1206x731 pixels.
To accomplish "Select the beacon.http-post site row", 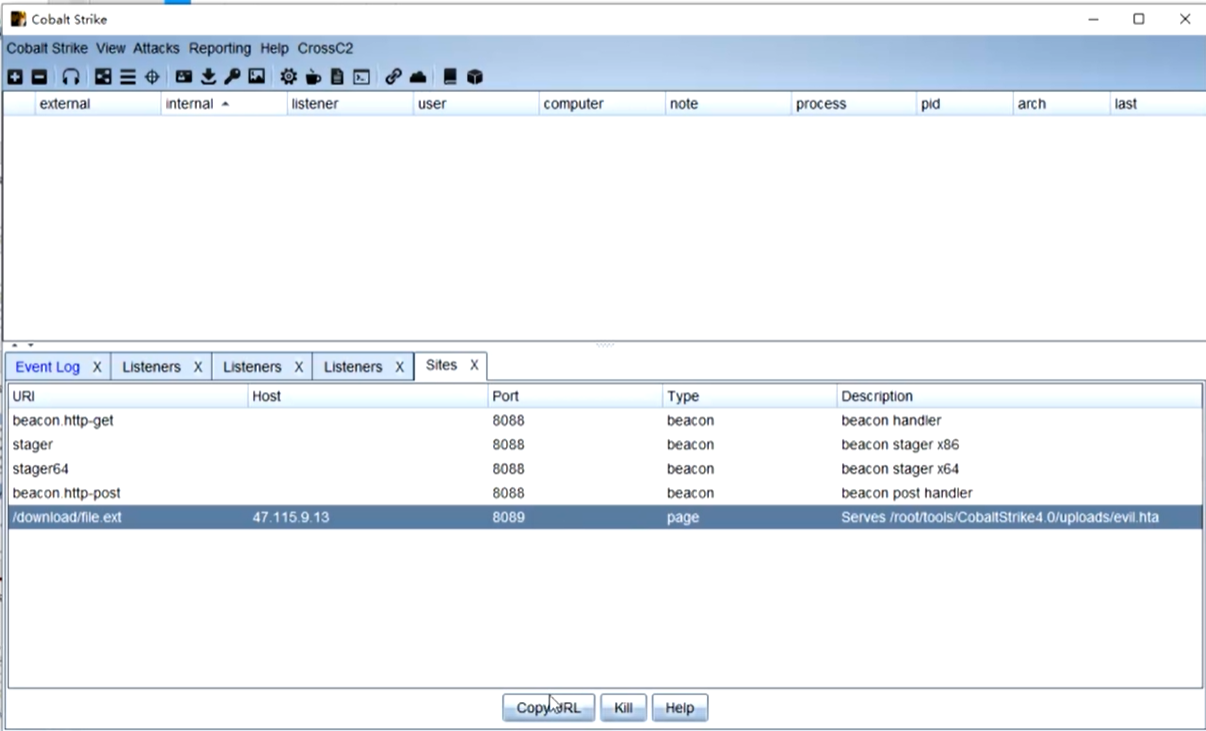I will (605, 493).
